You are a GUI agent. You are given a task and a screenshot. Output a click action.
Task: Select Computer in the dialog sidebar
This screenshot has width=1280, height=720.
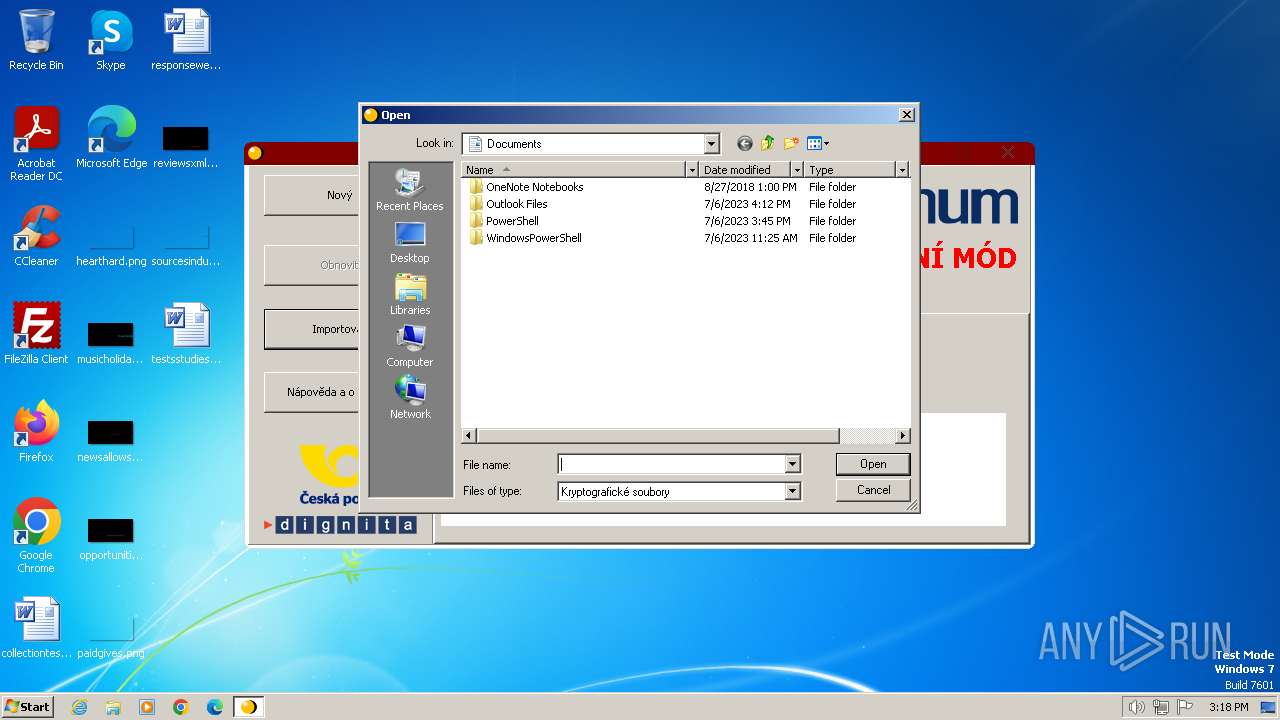point(410,346)
